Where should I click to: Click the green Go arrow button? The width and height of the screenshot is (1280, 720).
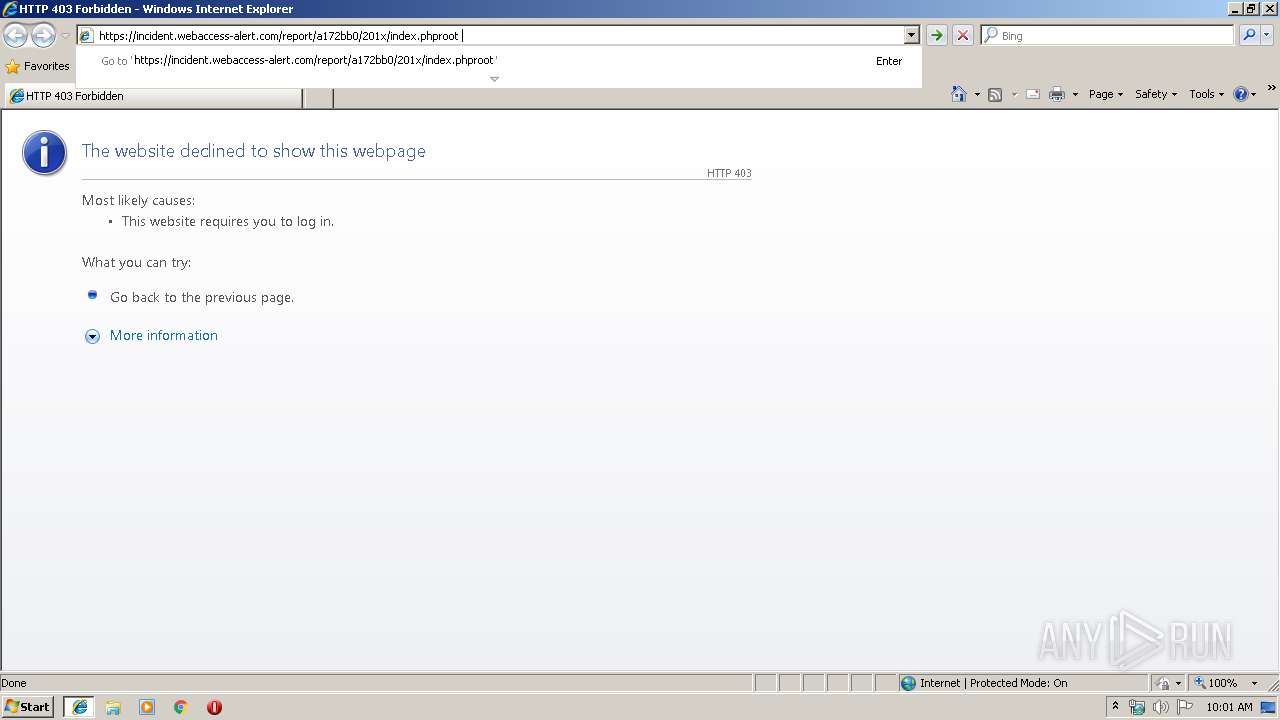(x=937, y=35)
